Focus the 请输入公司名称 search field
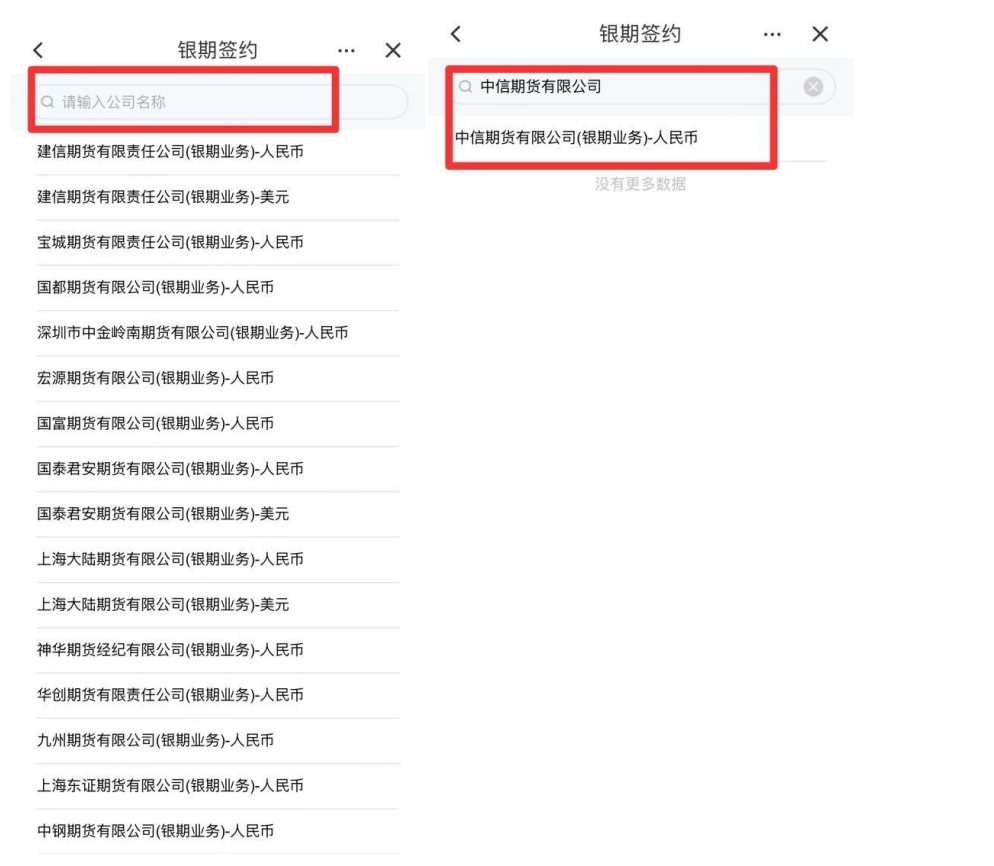 221,101
